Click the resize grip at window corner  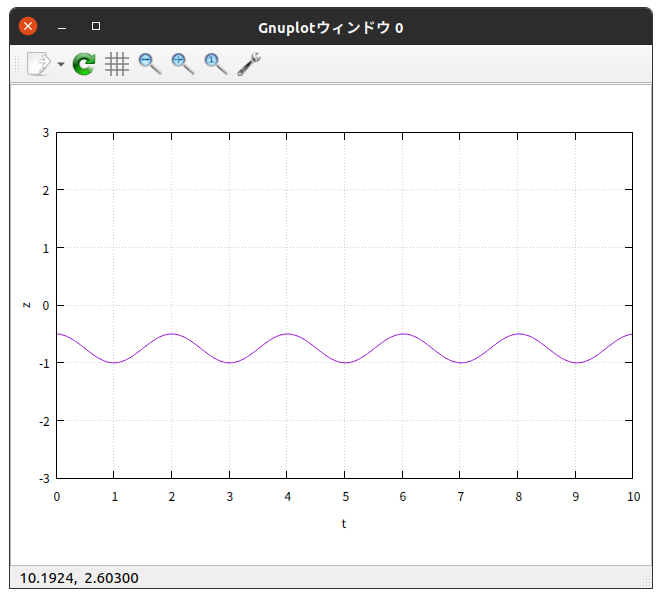[x=646, y=582]
